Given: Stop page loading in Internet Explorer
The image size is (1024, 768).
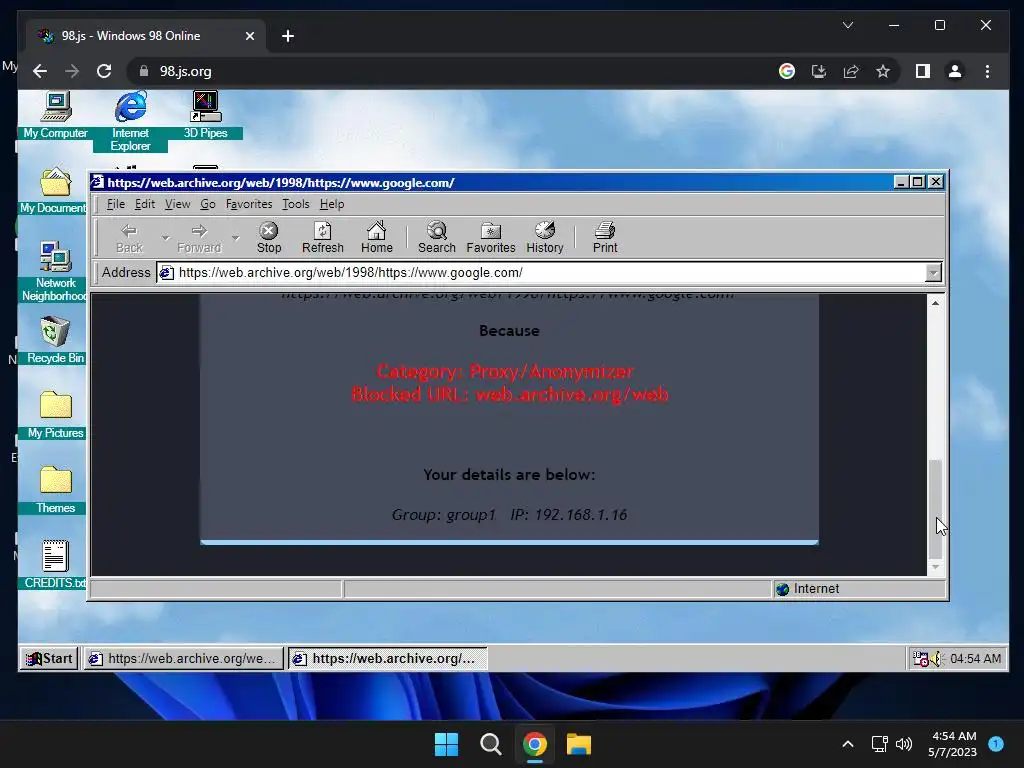Looking at the screenshot, I should [x=268, y=238].
